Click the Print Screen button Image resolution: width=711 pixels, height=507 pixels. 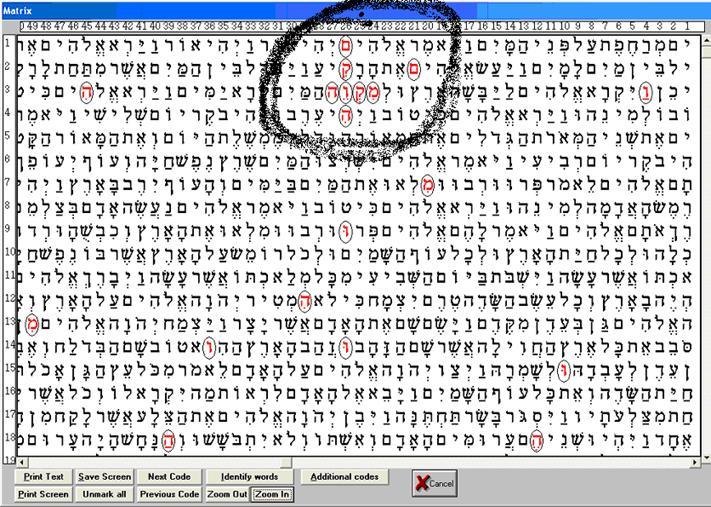pos(43,494)
